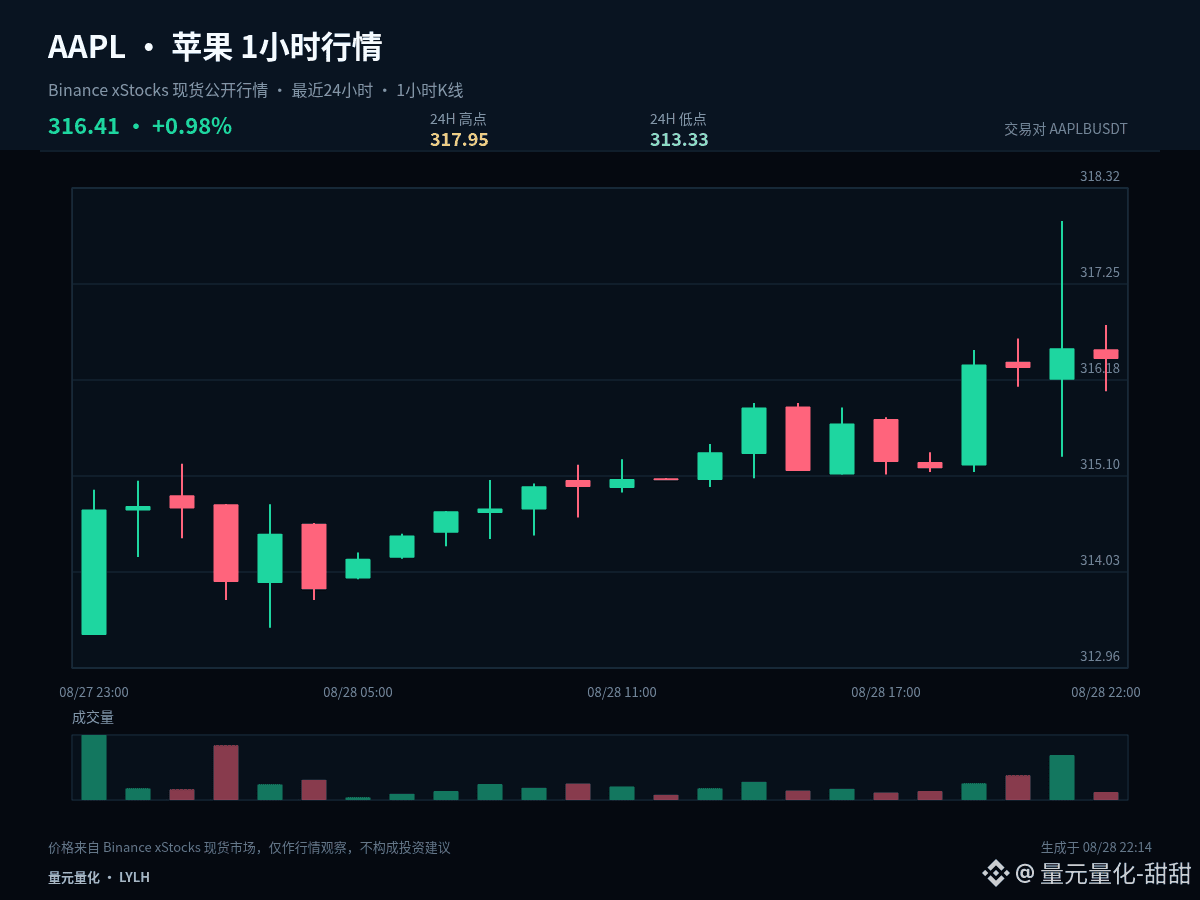Click the 08/28 05:00 time axis label

click(x=358, y=692)
